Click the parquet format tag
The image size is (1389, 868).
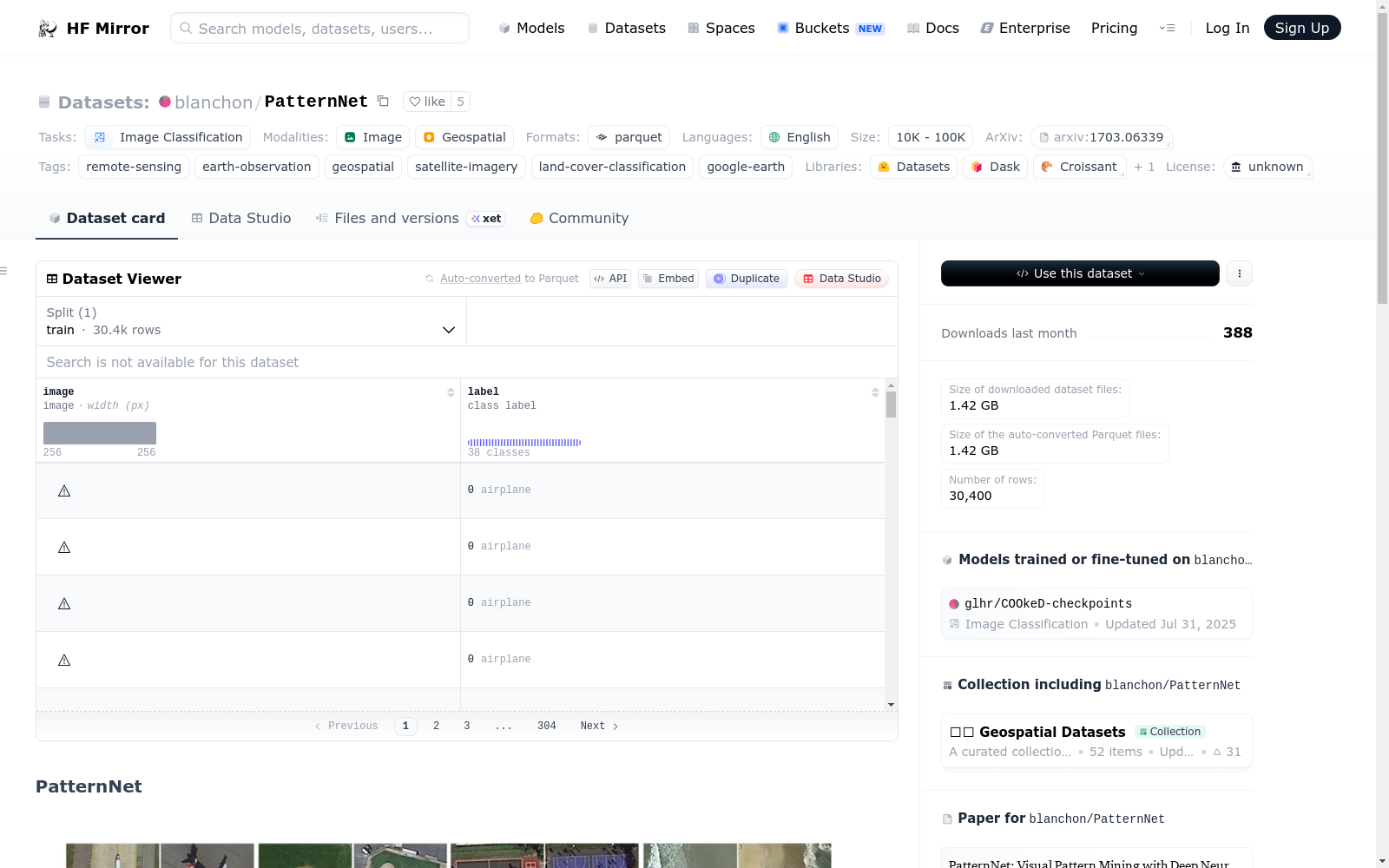(x=629, y=137)
